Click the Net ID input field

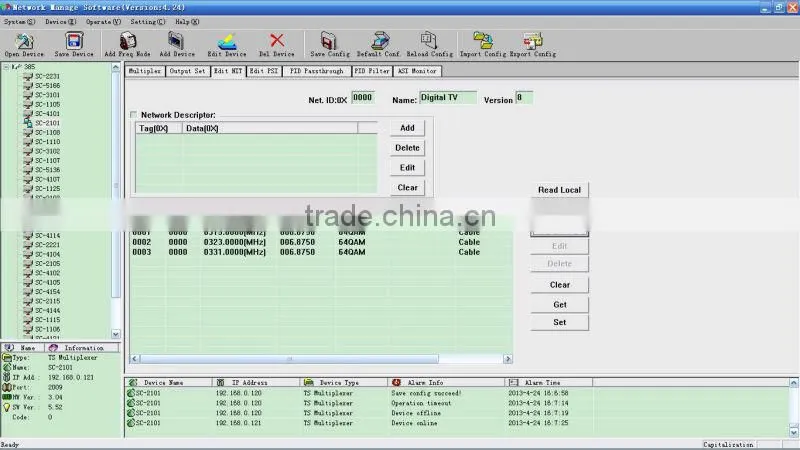(x=363, y=97)
